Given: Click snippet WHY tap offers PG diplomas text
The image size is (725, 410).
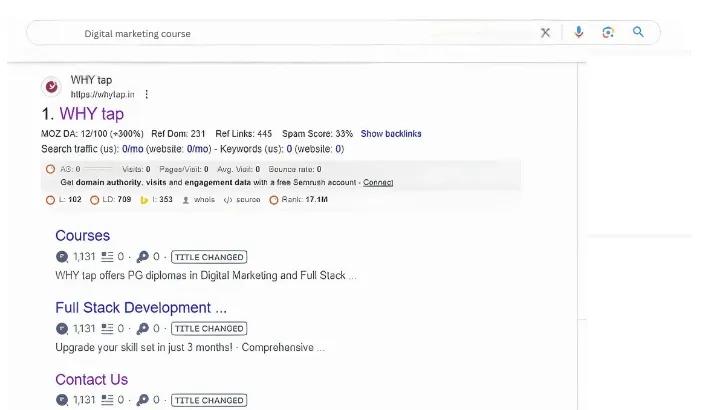Looking at the screenshot, I should coord(206,275).
